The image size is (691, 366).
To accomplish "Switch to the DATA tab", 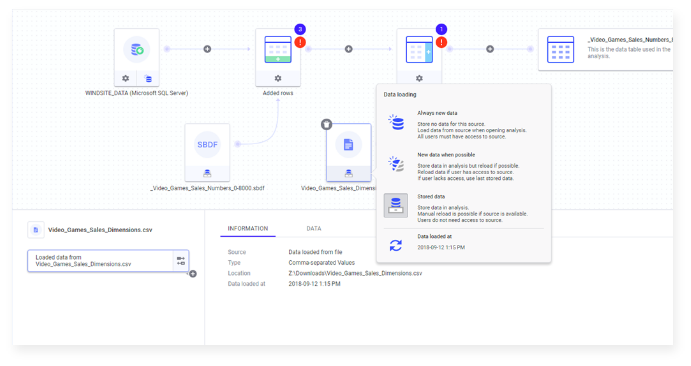I will point(314,229).
